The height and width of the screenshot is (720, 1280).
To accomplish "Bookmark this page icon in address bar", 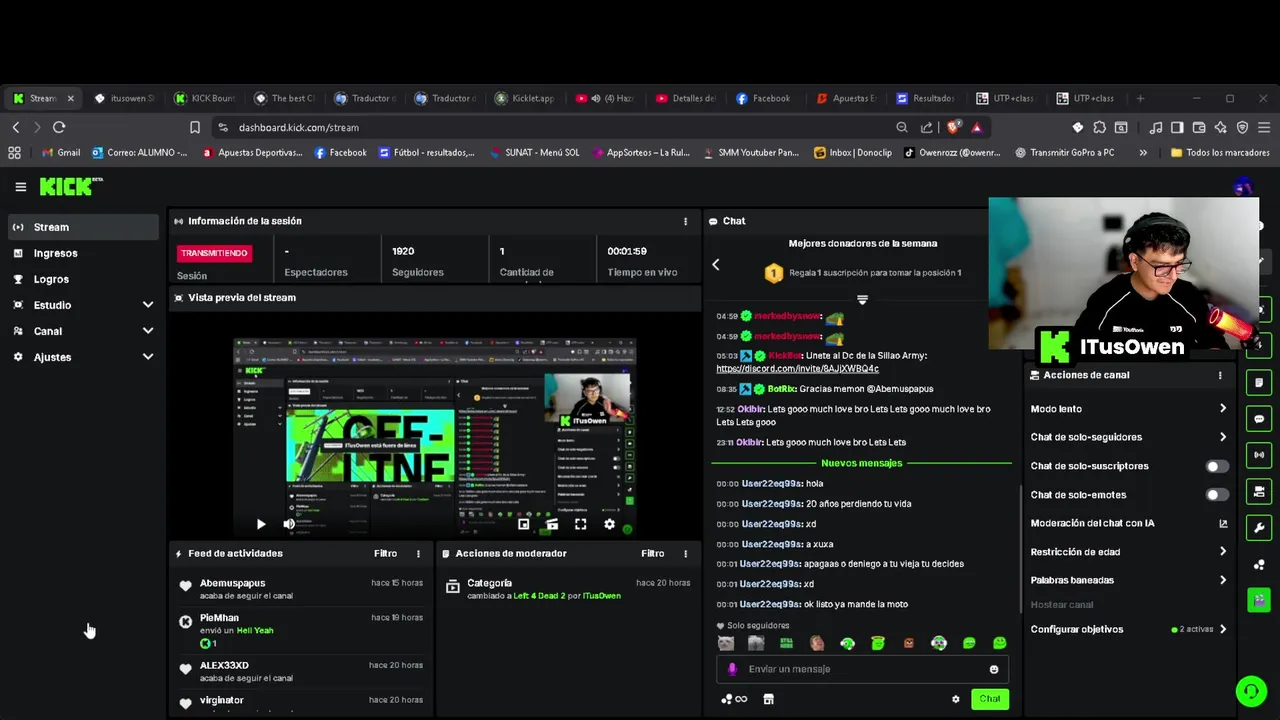I will tap(195, 127).
